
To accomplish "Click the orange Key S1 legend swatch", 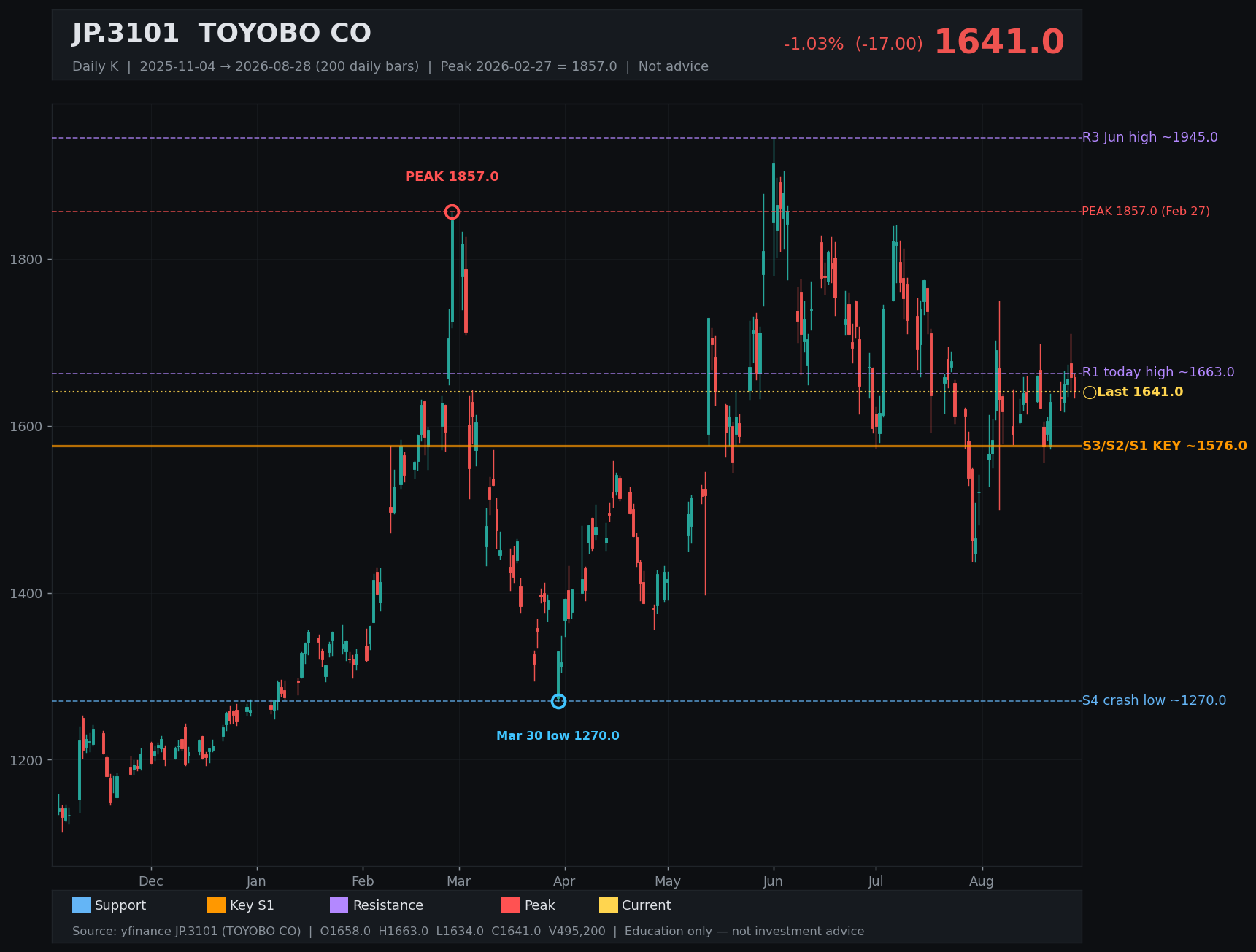I will coord(217,905).
